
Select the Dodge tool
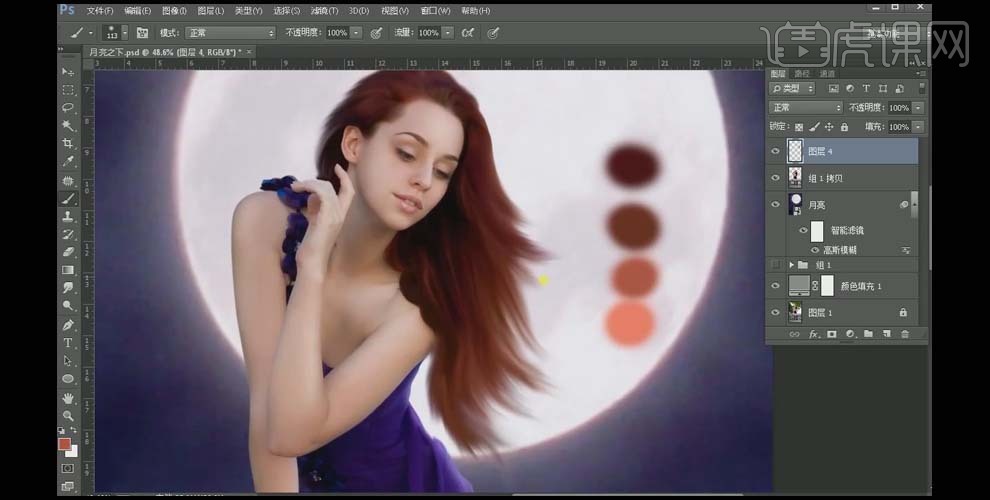point(68,306)
